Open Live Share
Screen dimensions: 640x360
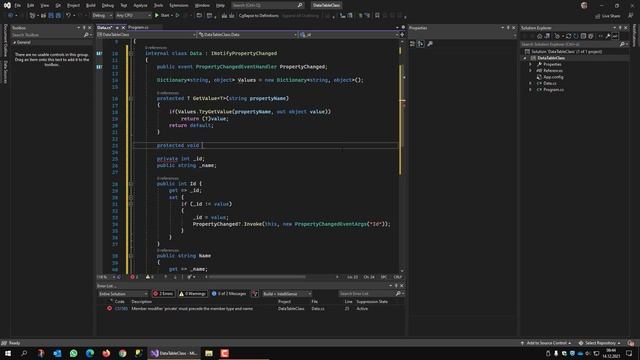pyautogui.click(x=608, y=16)
